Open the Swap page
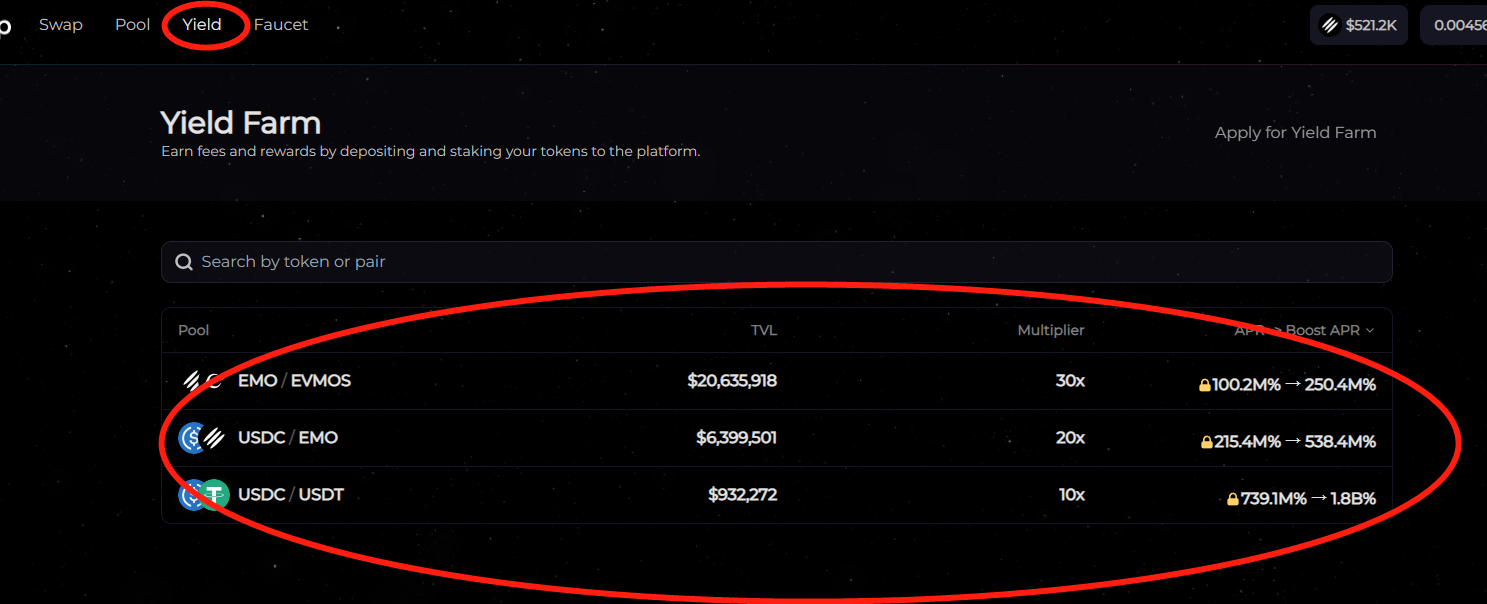 (x=61, y=24)
